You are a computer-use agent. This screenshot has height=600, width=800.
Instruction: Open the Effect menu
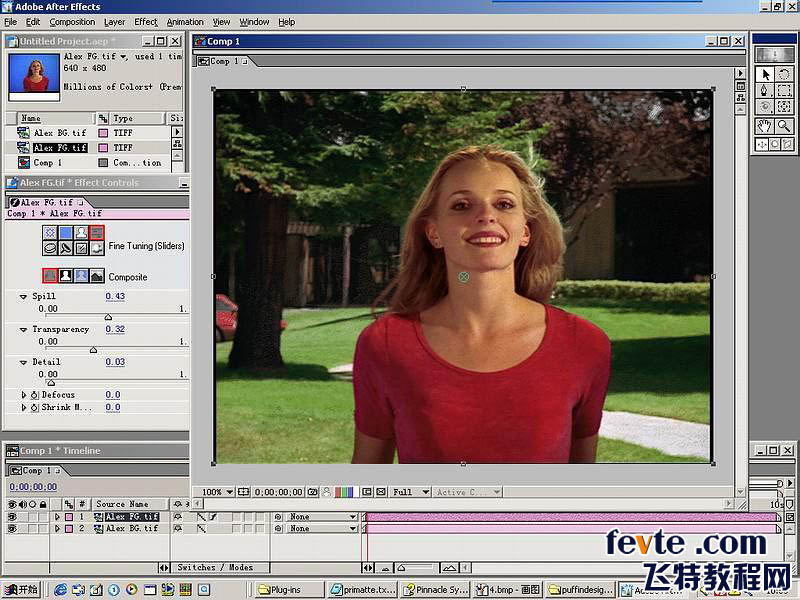[146, 22]
